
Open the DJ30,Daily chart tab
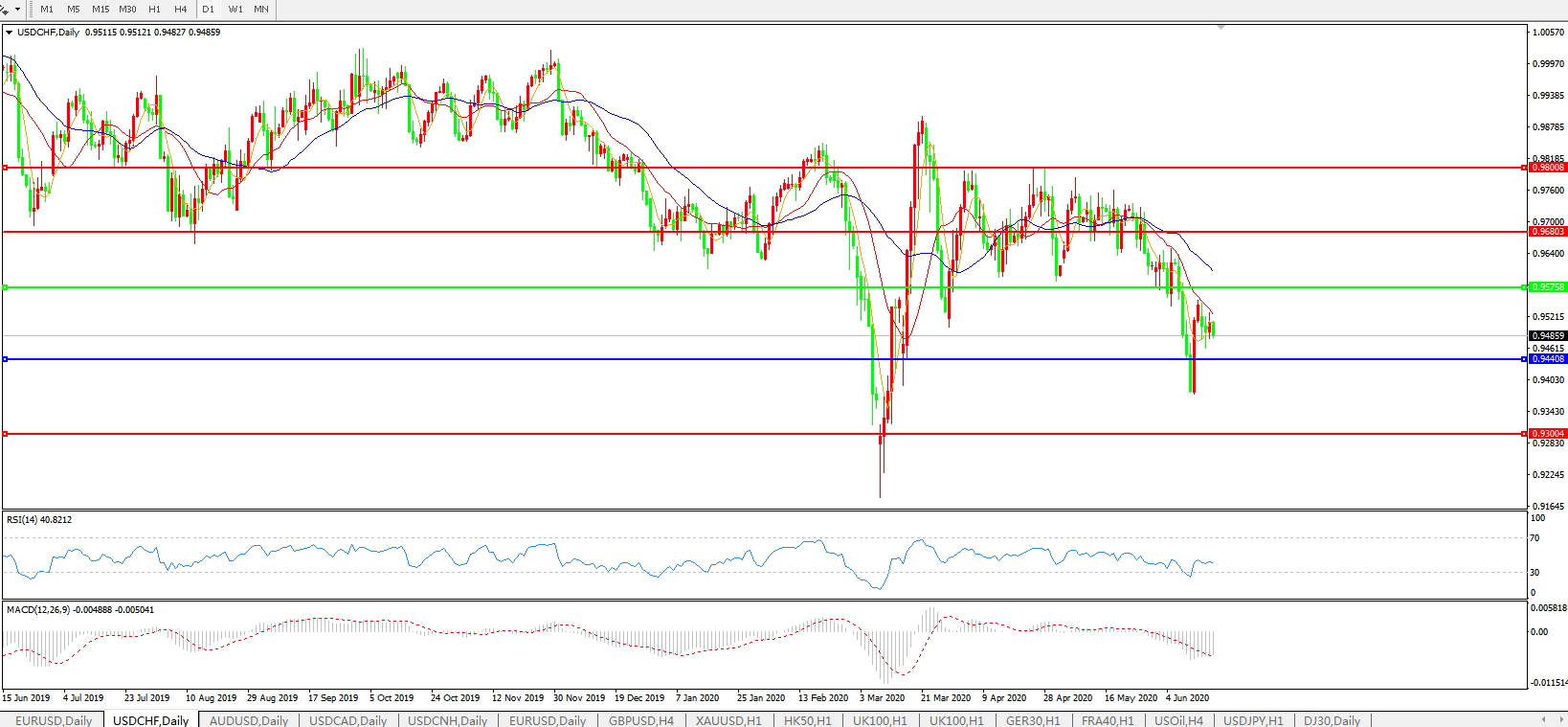1331,720
